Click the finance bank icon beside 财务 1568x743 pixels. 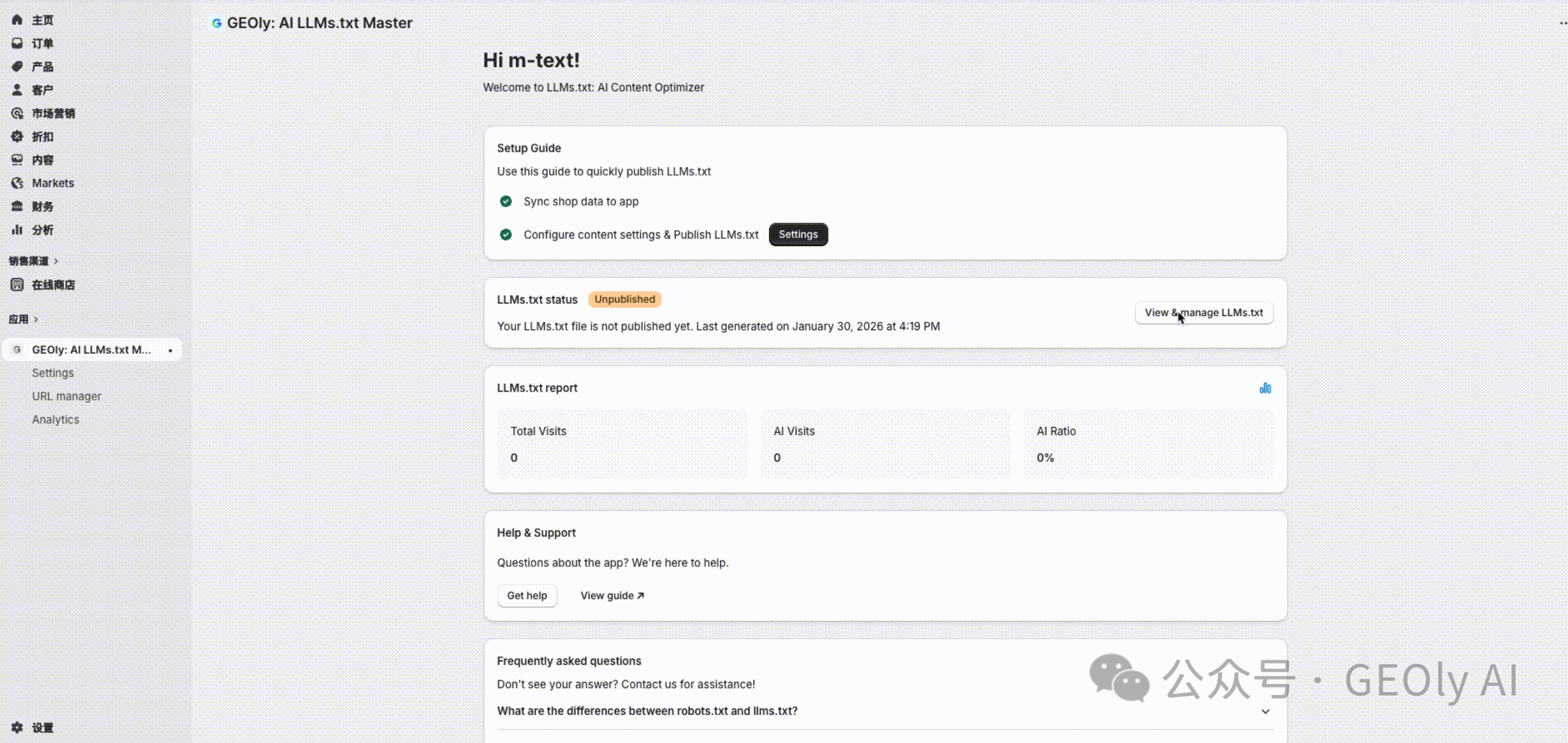point(17,206)
